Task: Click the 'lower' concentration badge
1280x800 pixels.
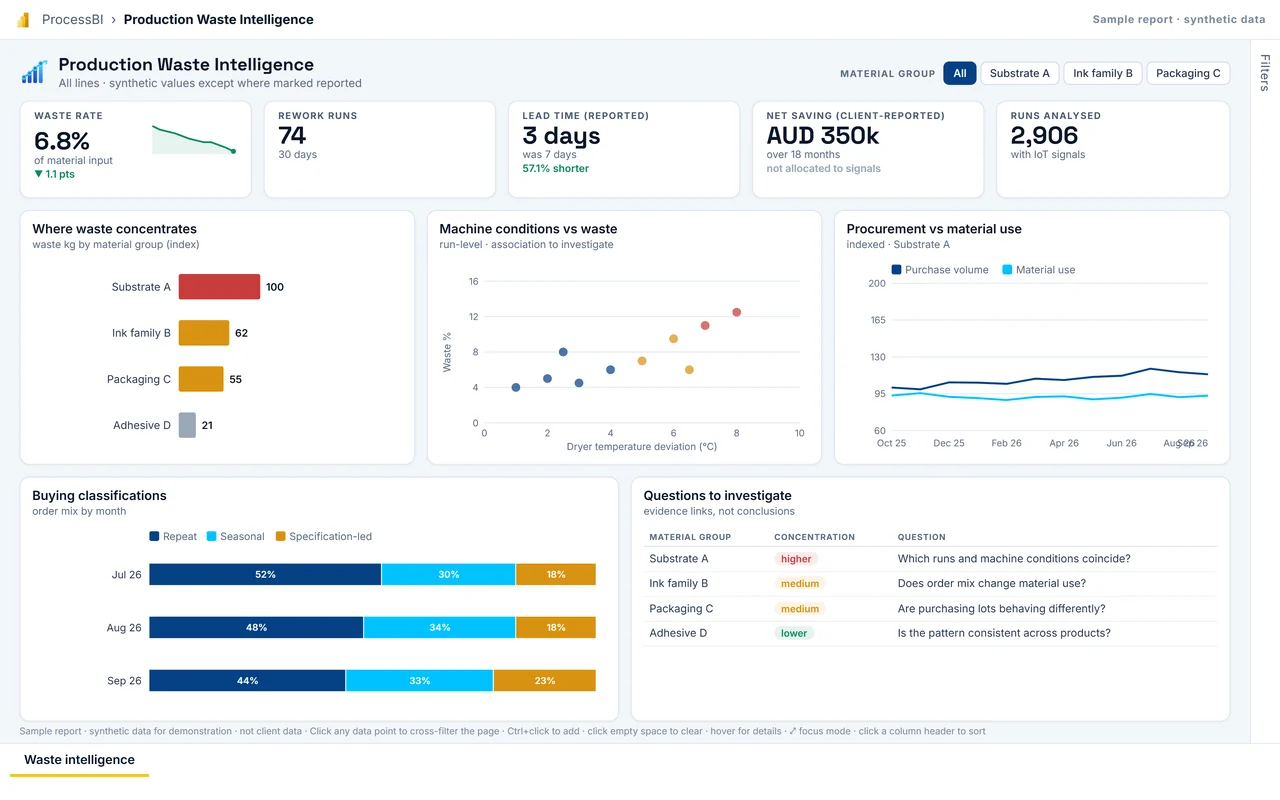Action: 794,633
